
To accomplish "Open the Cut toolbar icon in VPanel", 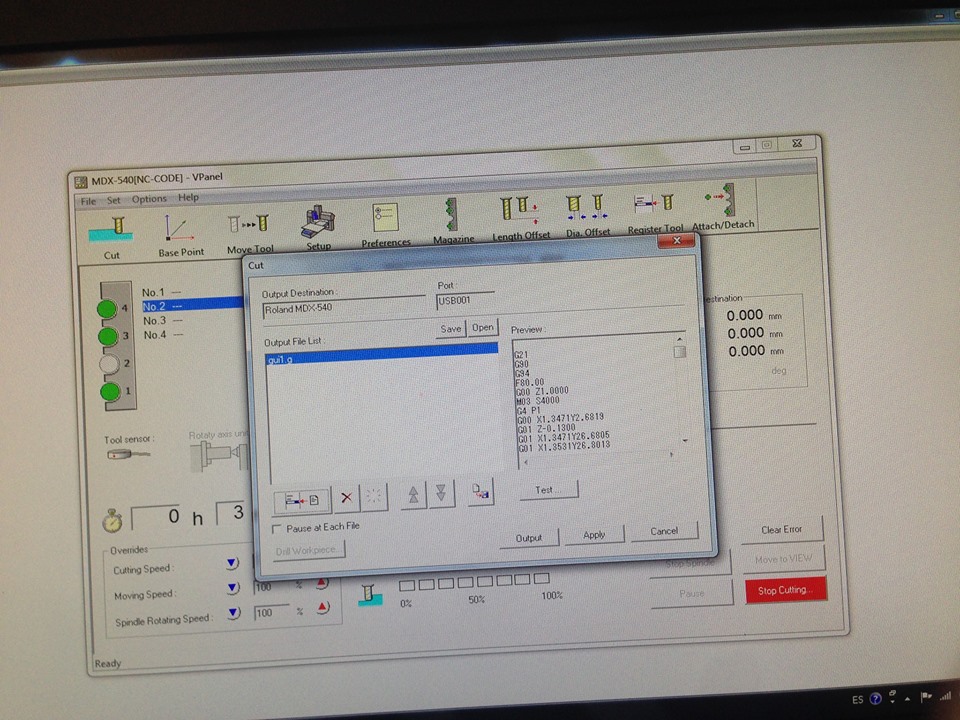I will pos(111,238).
